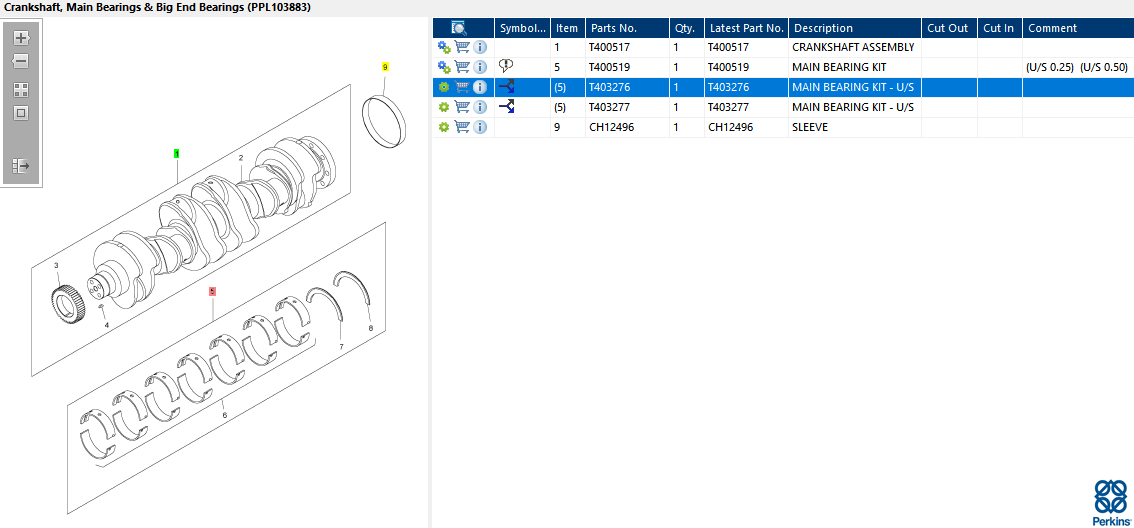Screen dimensions: 1134x528
Task: Click callout 7 thrust washer label
Action: click(x=341, y=347)
